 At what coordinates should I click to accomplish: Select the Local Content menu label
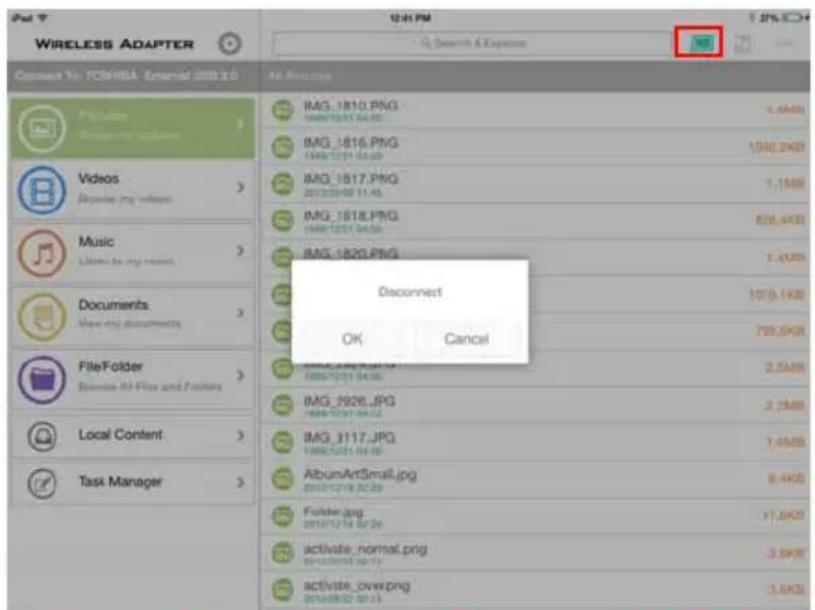coord(120,434)
